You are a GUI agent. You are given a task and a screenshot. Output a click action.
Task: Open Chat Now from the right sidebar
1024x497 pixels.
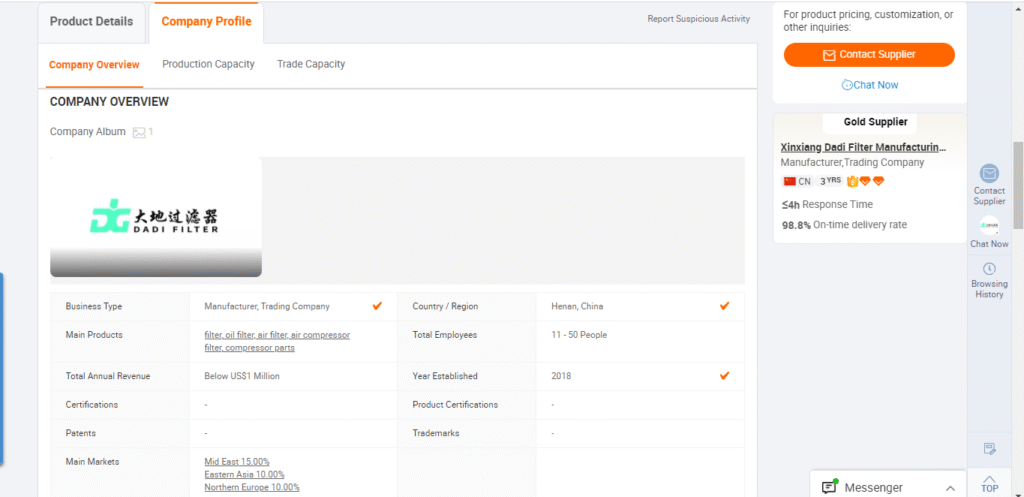989,226
